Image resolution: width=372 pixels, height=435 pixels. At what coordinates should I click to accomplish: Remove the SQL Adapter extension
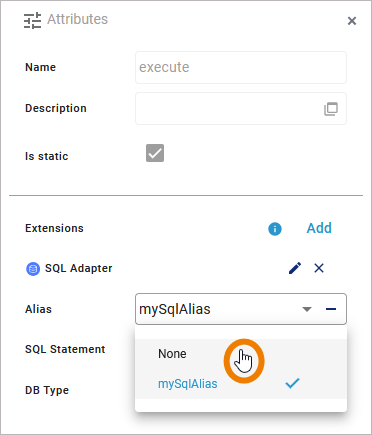click(x=319, y=268)
